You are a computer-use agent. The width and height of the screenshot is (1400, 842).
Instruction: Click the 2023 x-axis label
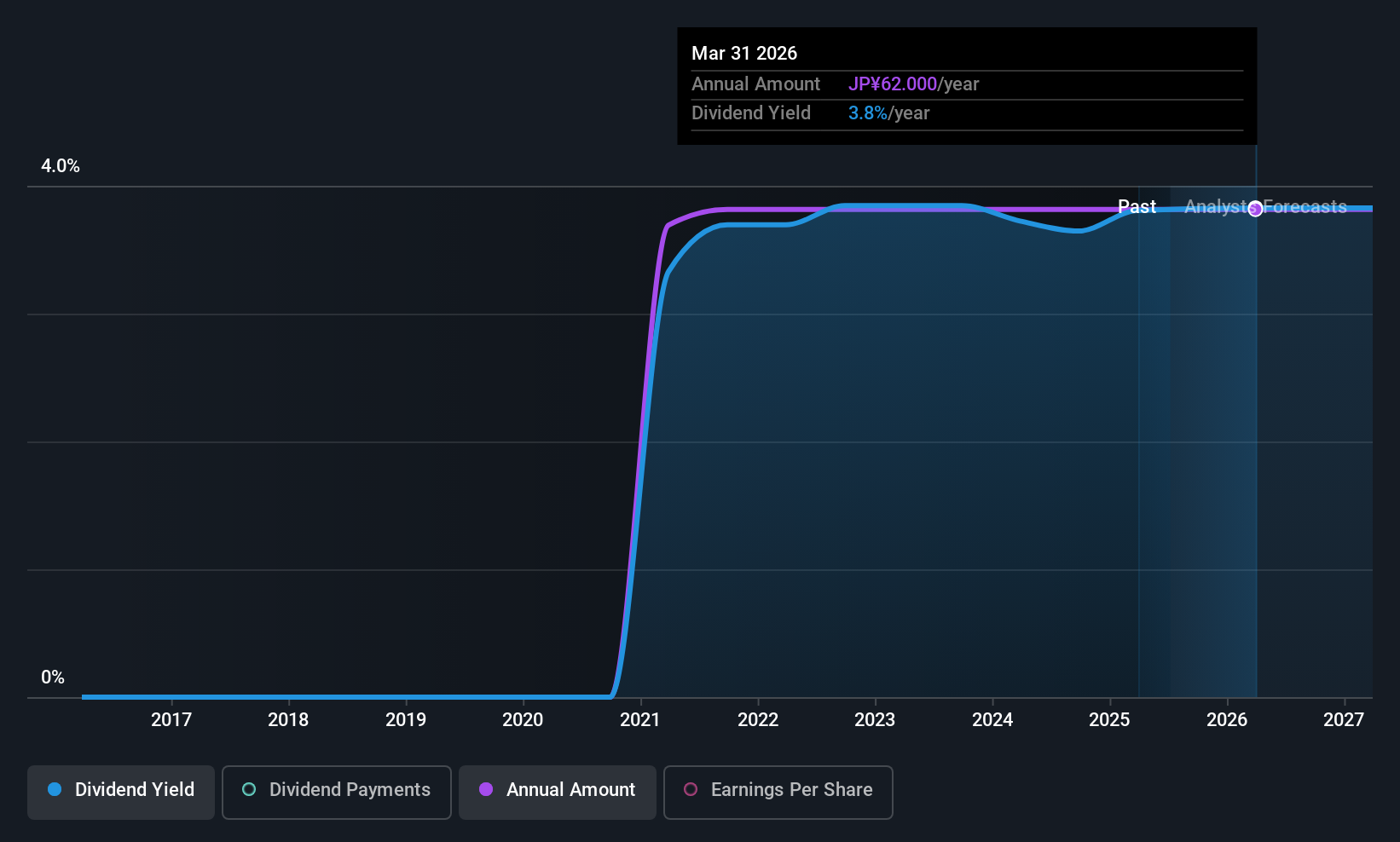pyautogui.click(x=875, y=720)
